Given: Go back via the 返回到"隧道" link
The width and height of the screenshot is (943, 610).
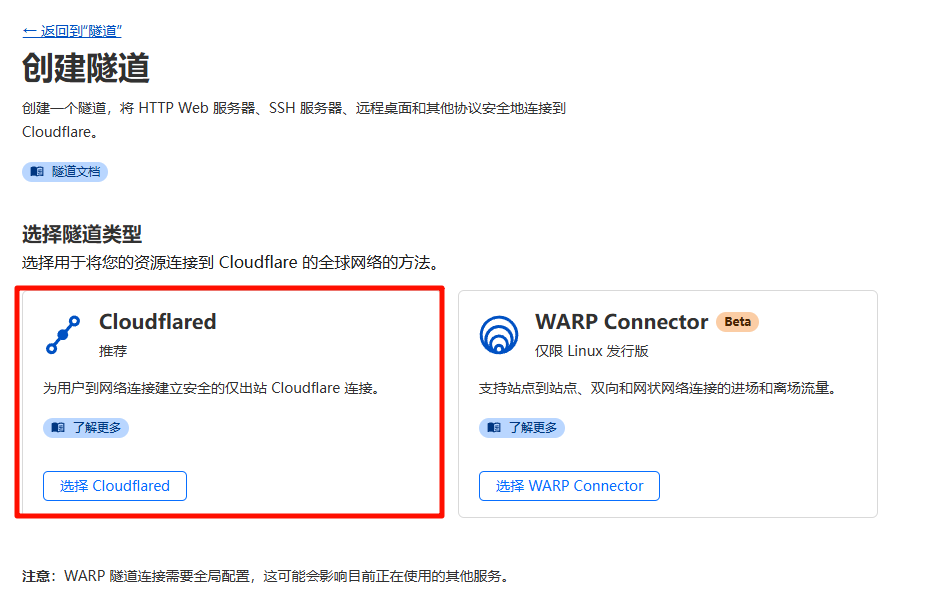Looking at the screenshot, I should (72, 31).
